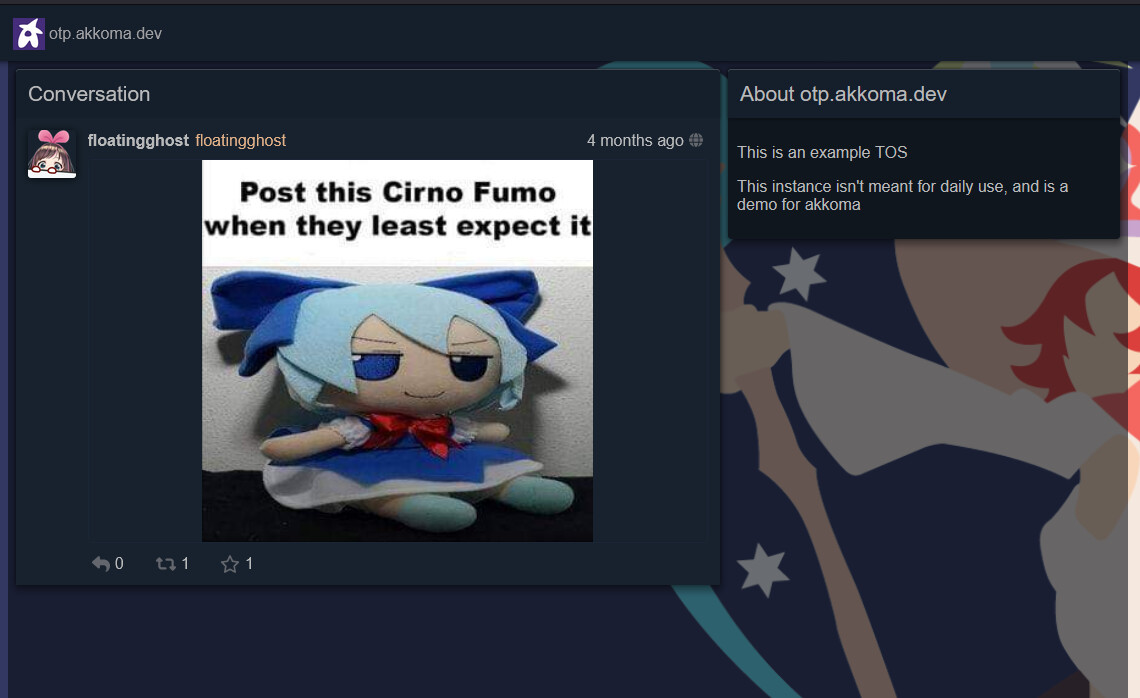Open the '4 months ago' timestamp link
This screenshot has width=1140, height=698.
[635, 140]
